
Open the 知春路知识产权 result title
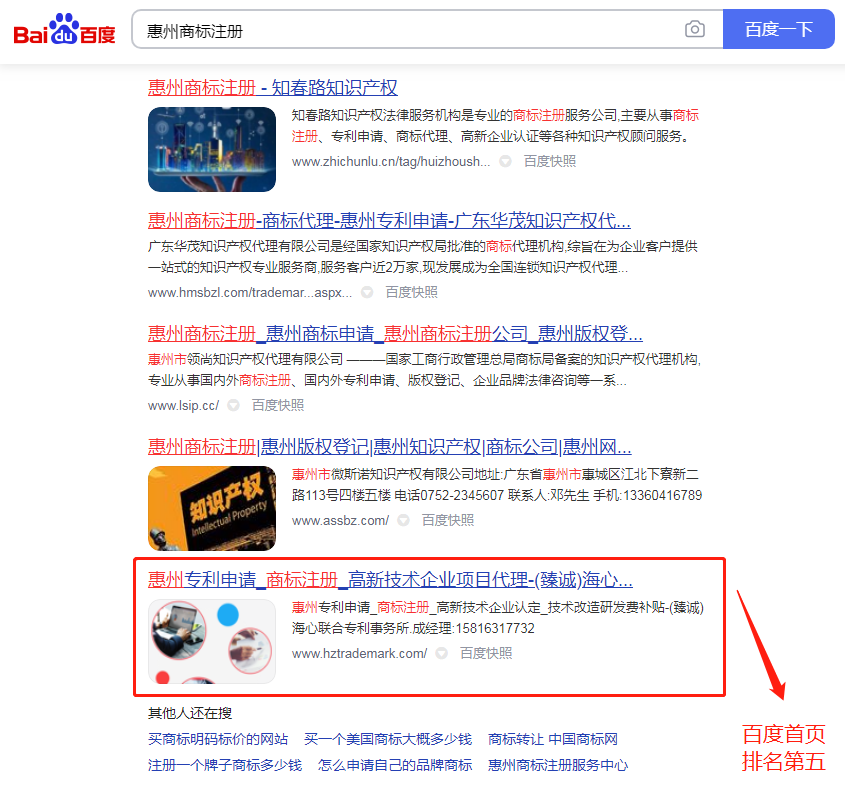(x=273, y=88)
